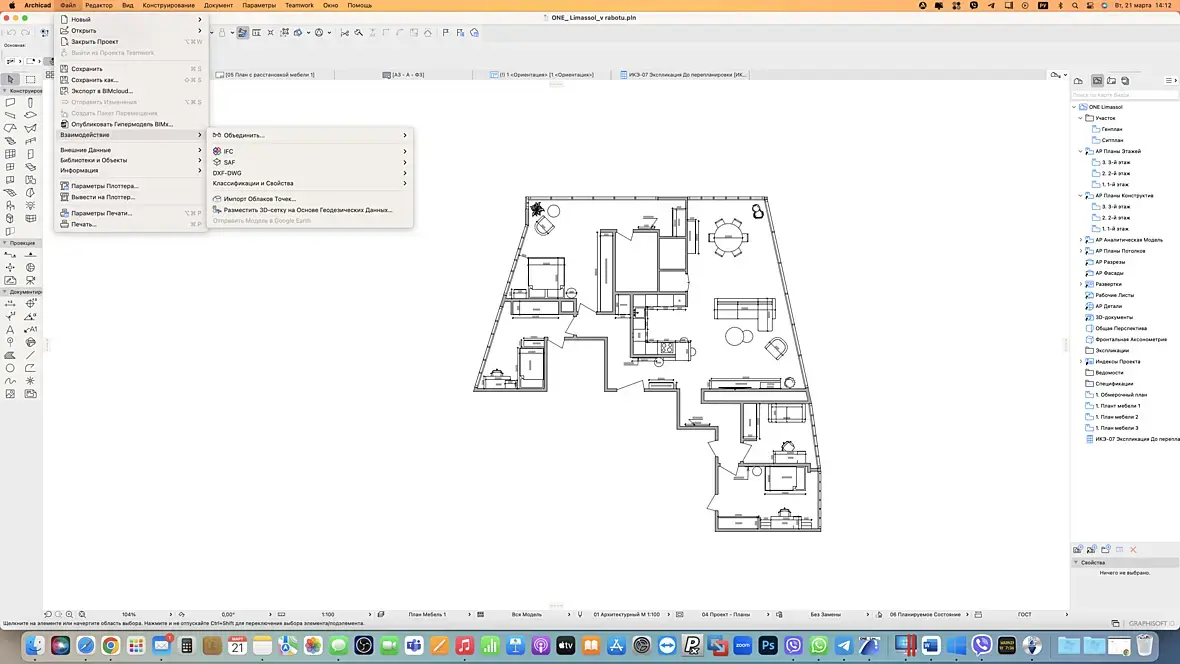Select the Column tool in toolbox

(31, 102)
